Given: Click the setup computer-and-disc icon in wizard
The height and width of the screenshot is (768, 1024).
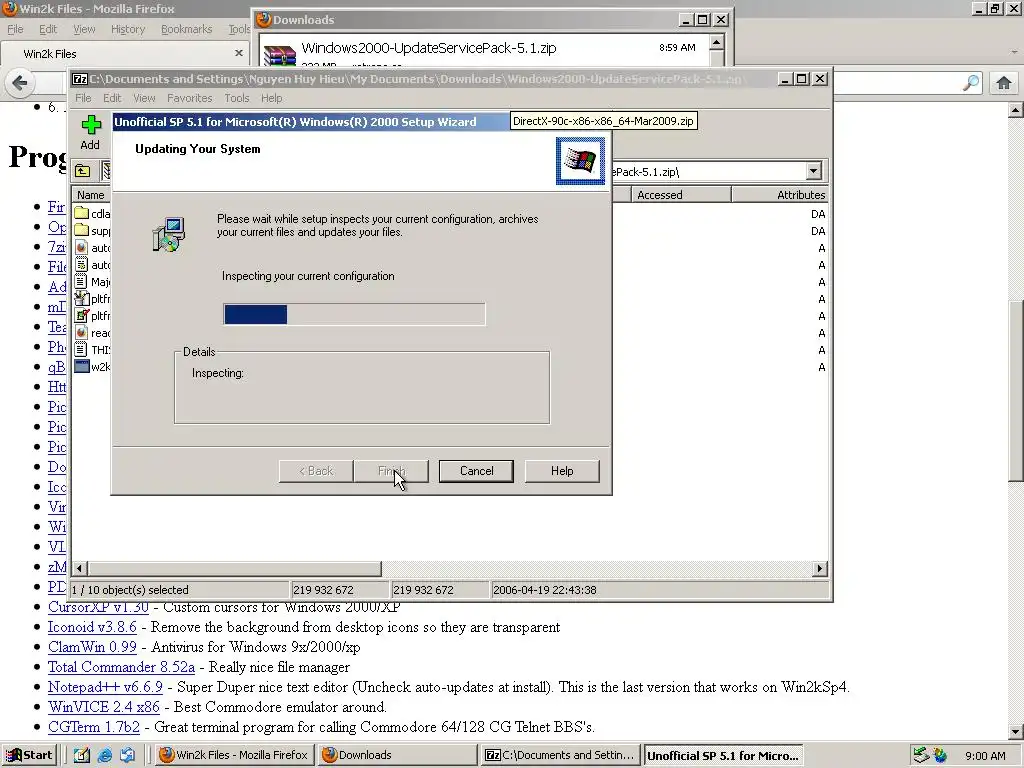Looking at the screenshot, I should [168, 234].
